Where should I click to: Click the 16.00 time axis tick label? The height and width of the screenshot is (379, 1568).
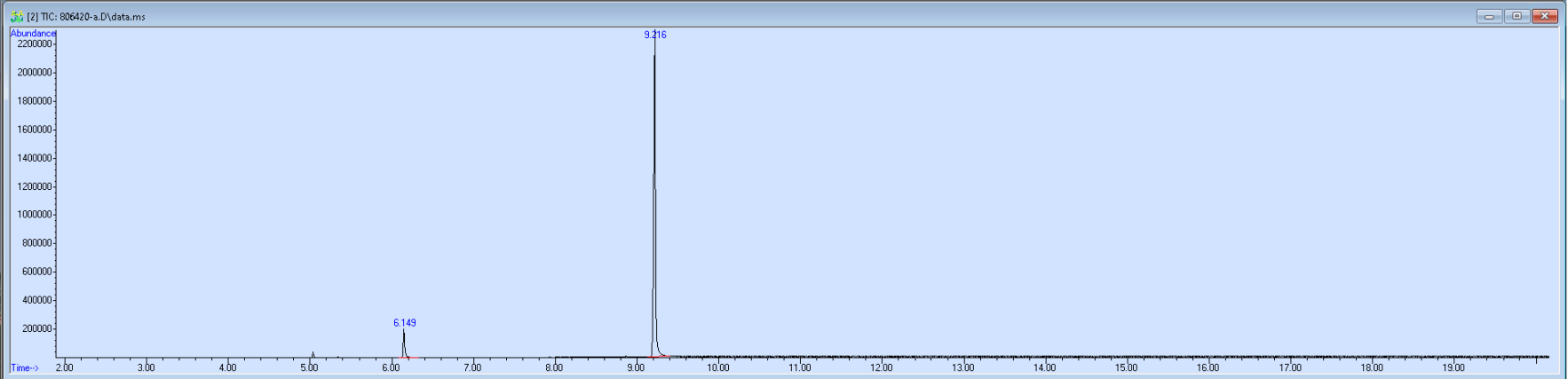coord(1208,367)
